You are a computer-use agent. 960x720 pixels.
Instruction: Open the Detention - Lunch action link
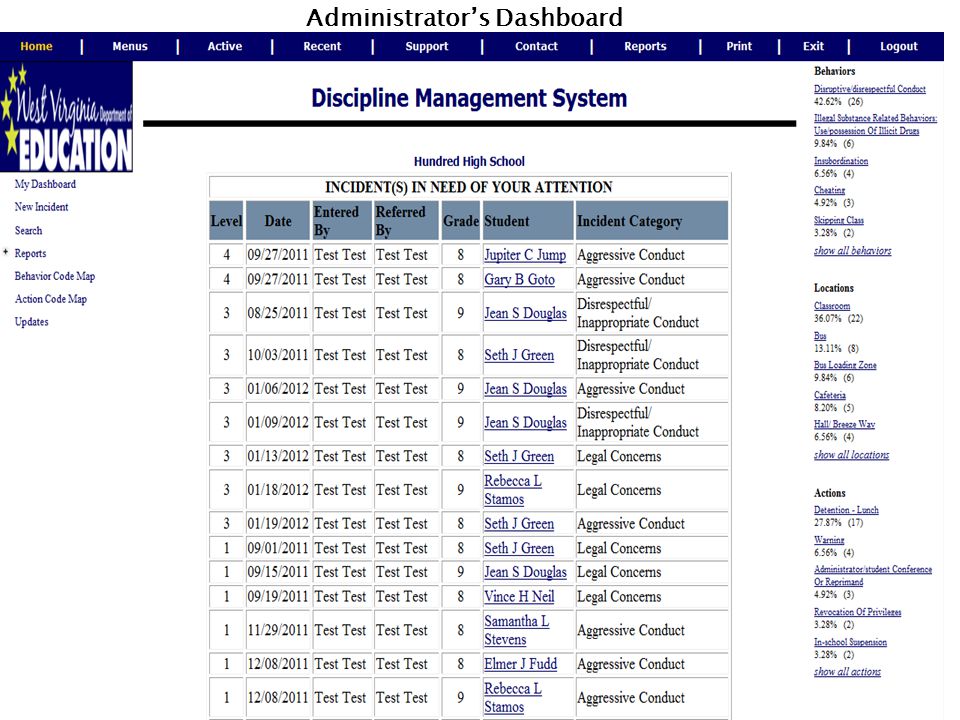click(x=846, y=510)
